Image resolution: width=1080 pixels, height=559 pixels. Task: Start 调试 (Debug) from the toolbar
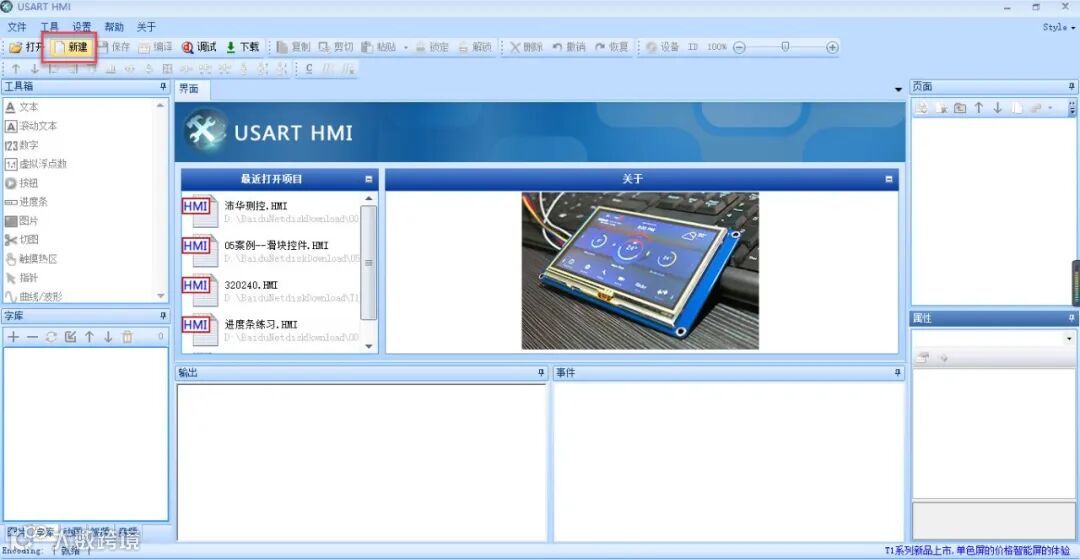pyautogui.click(x=199, y=48)
